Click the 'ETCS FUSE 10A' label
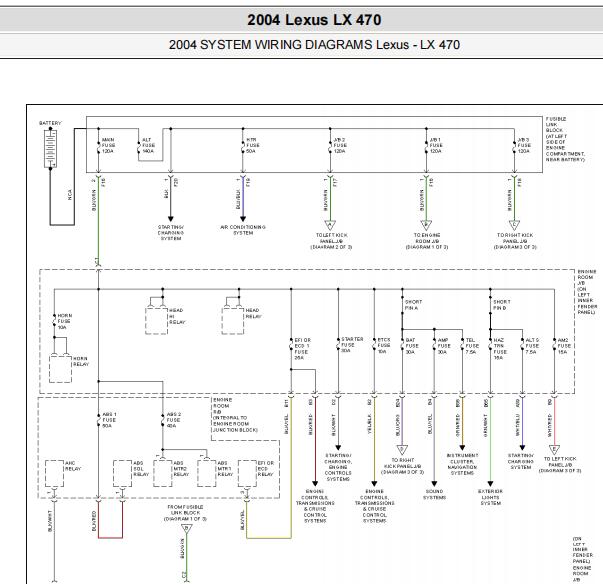 coord(384,346)
